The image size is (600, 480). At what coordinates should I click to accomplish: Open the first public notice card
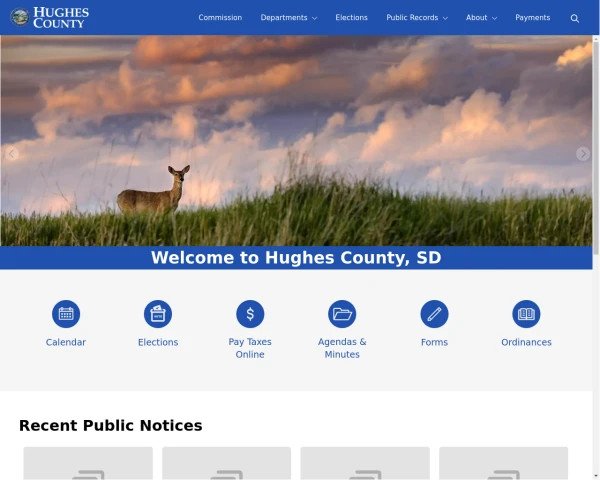point(88,463)
